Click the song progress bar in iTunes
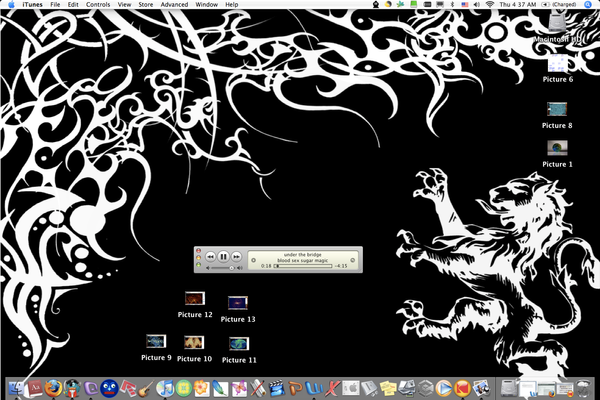This screenshot has height=400, width=600. coord(303,266)
